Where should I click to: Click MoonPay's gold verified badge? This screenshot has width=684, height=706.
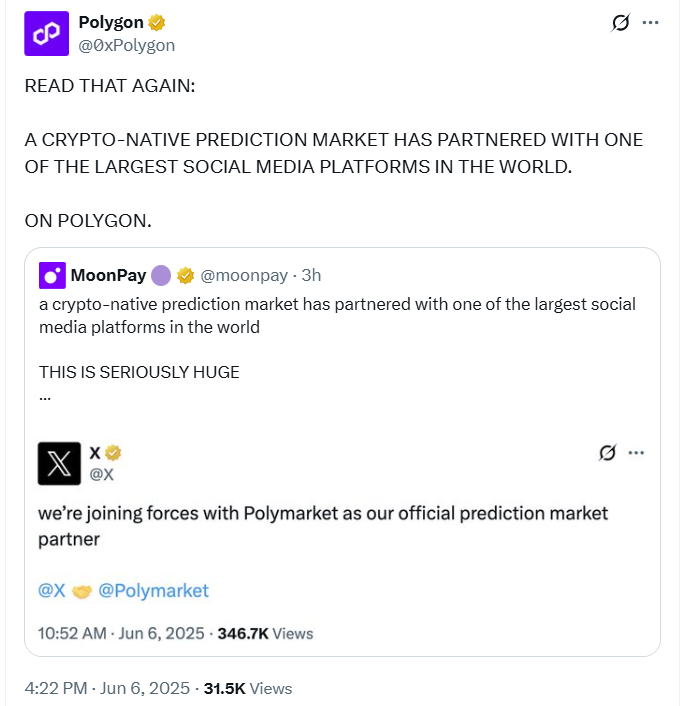point(185,275)
